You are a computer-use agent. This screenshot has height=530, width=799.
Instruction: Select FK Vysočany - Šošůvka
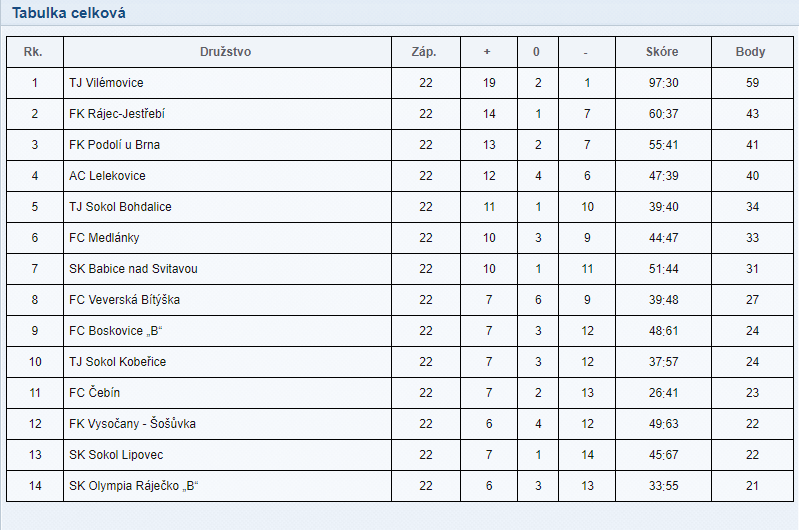tap(132, 424)
